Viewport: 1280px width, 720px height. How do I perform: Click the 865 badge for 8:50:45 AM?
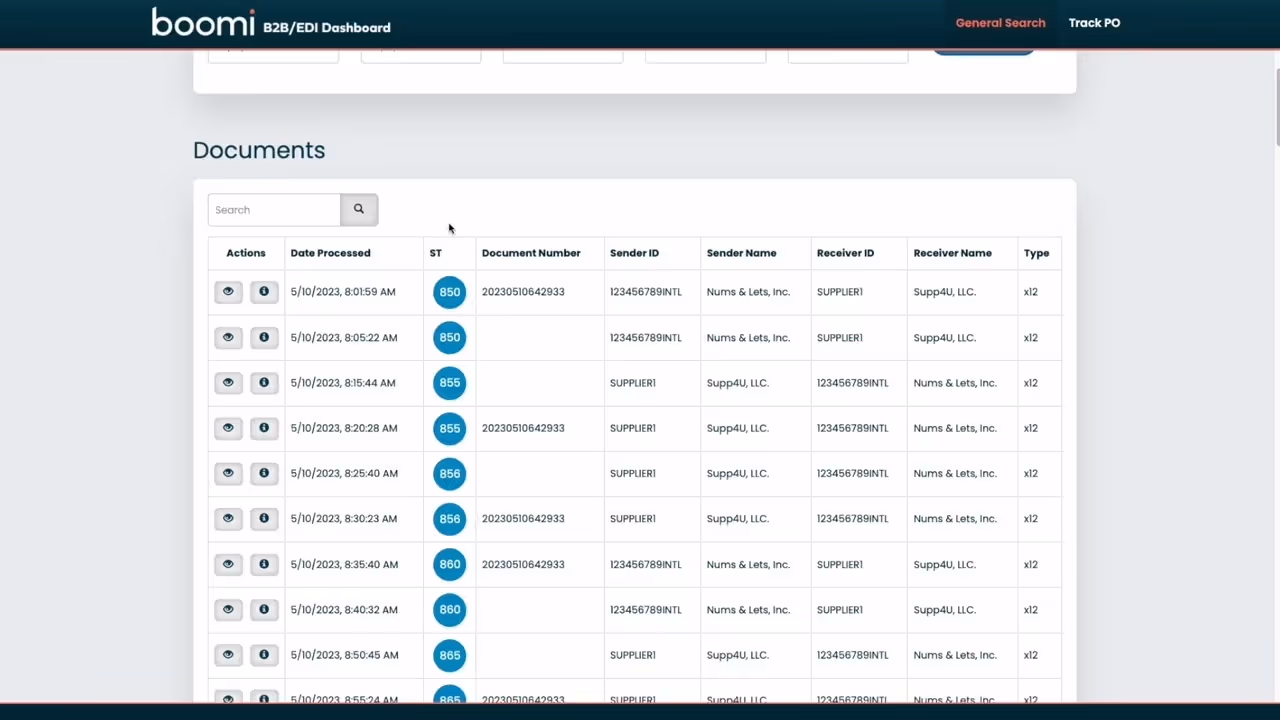coord(450,655)
